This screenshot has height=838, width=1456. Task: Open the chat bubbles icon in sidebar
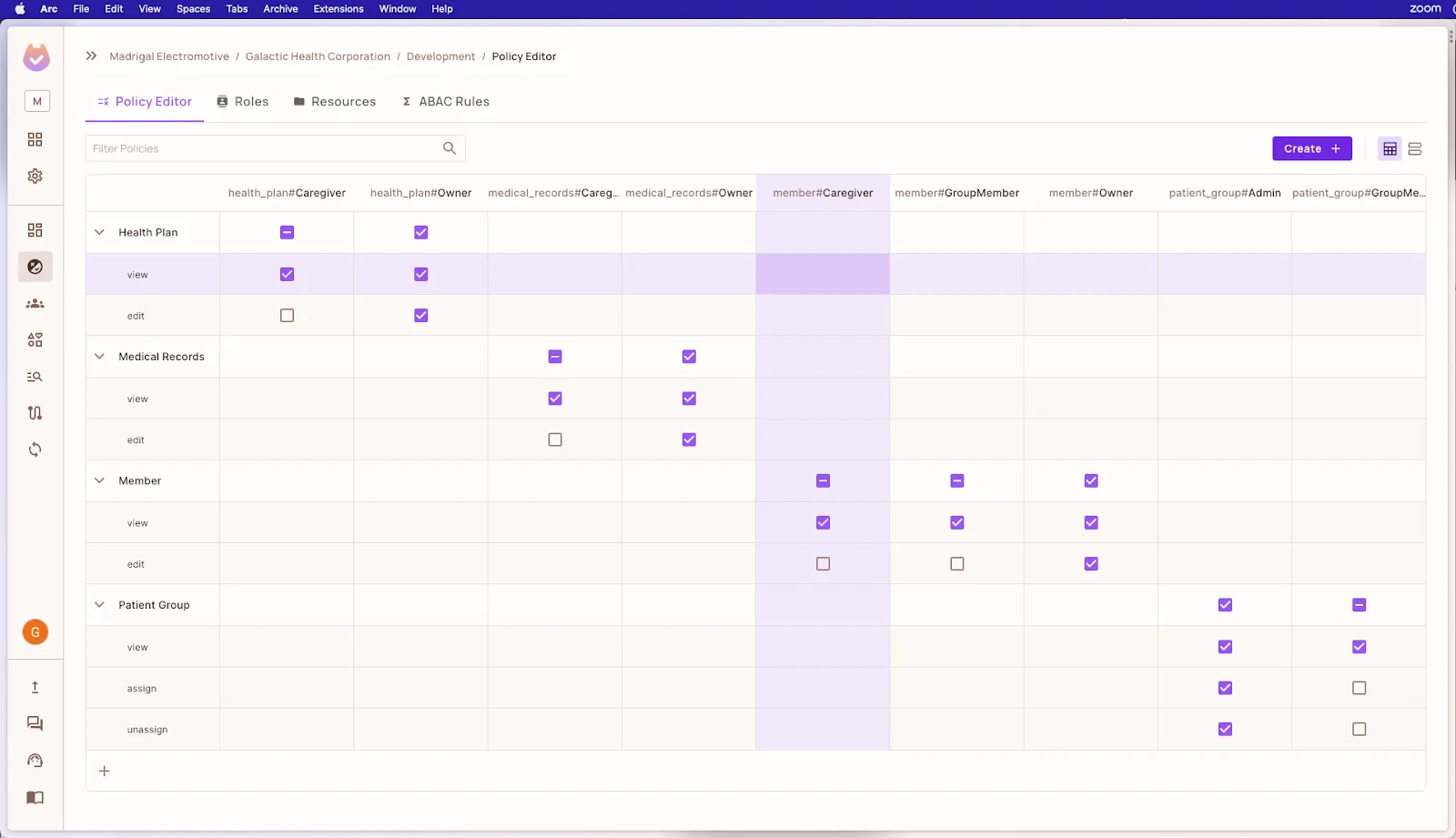pos(35,723)
